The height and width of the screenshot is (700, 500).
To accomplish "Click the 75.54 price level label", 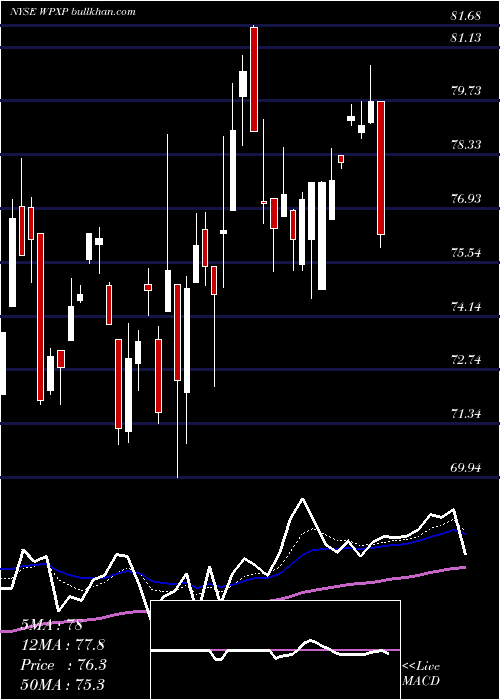I will (466, 253).
